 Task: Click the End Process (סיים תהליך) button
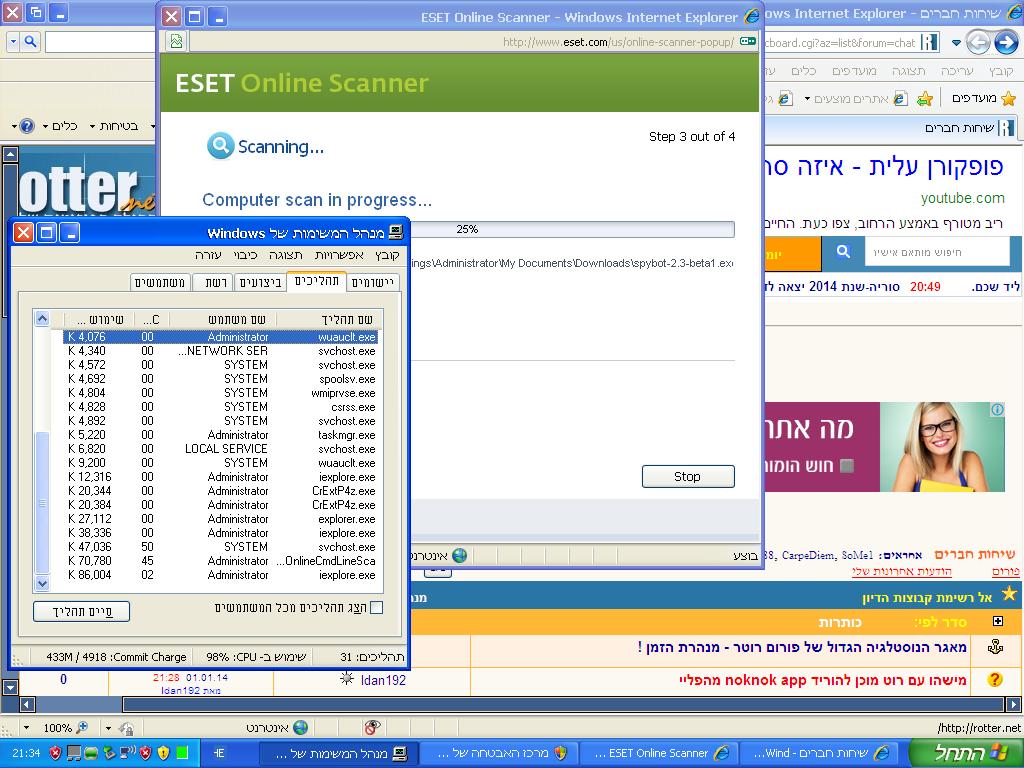[x=81, y=611]
